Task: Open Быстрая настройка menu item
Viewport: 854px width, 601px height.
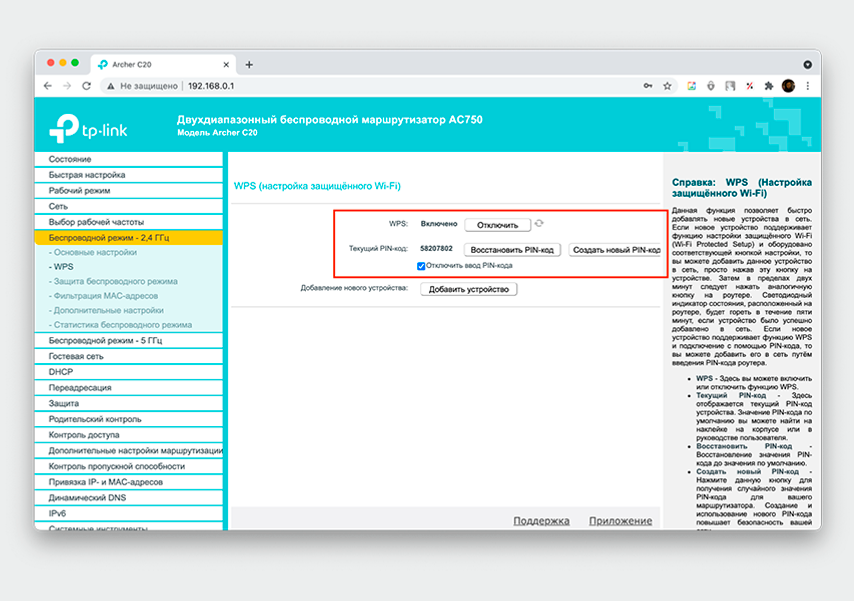Action: (129, 175)
